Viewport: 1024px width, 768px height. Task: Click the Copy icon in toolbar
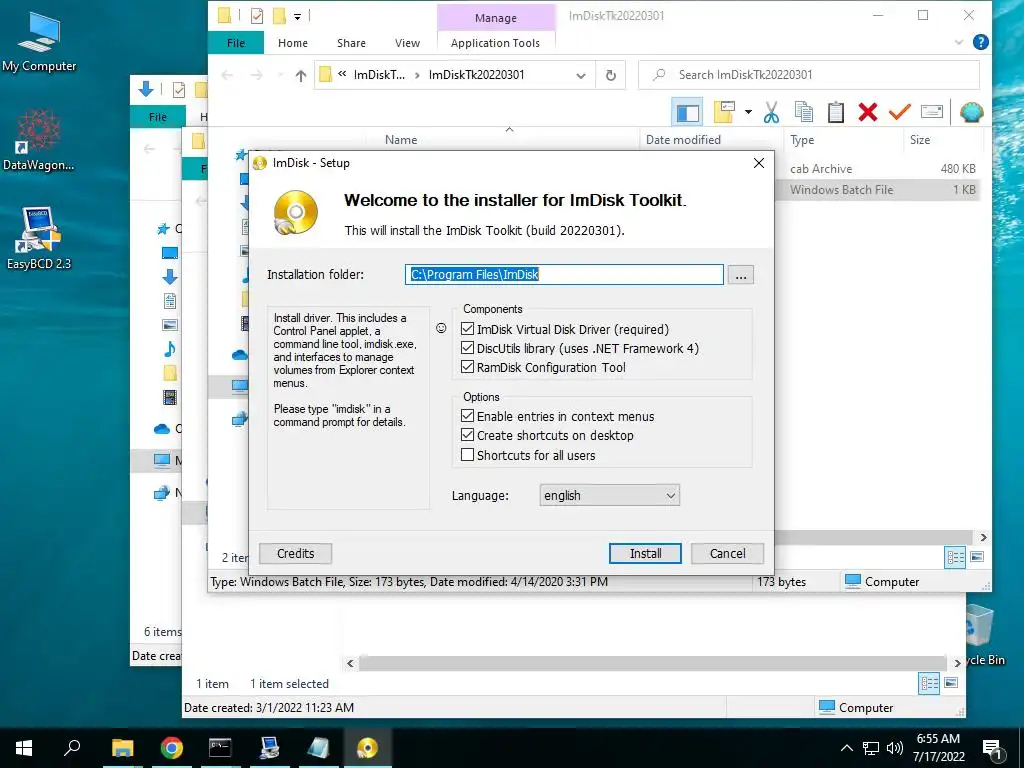click(804, 112)
